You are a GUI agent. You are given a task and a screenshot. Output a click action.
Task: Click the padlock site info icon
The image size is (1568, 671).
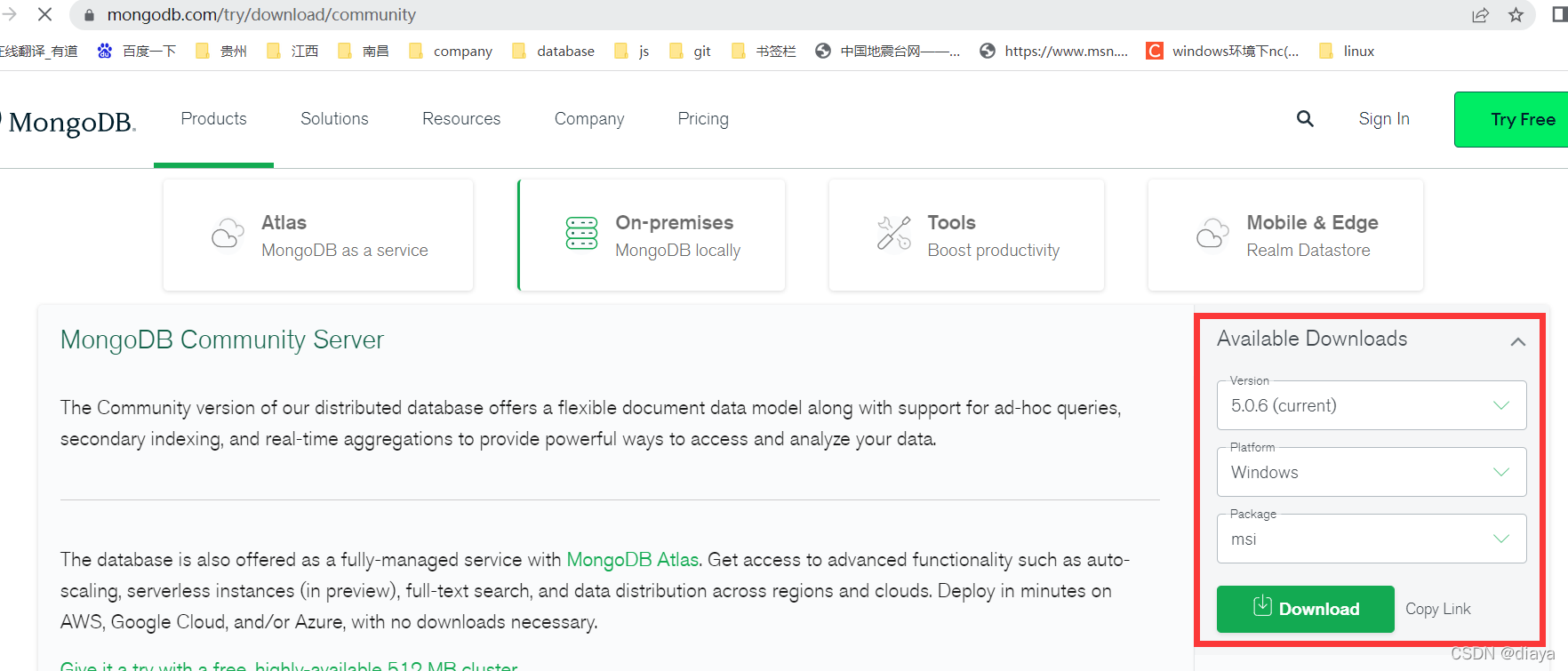point(89,15)
